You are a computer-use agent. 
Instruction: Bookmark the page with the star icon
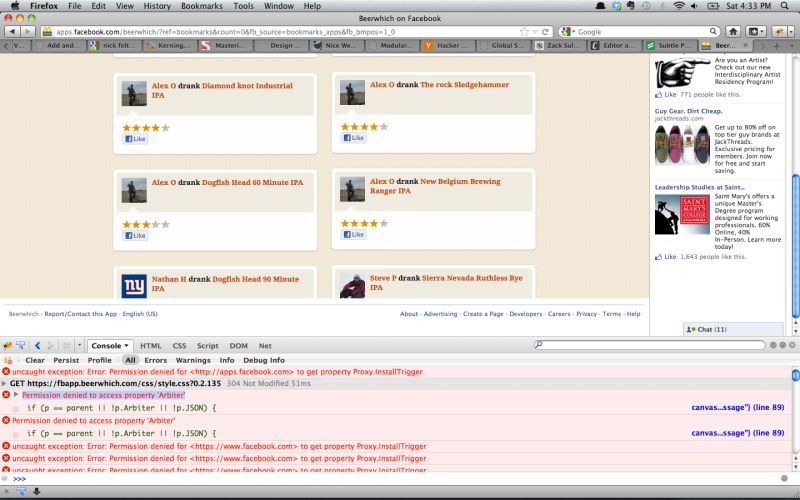524,32
